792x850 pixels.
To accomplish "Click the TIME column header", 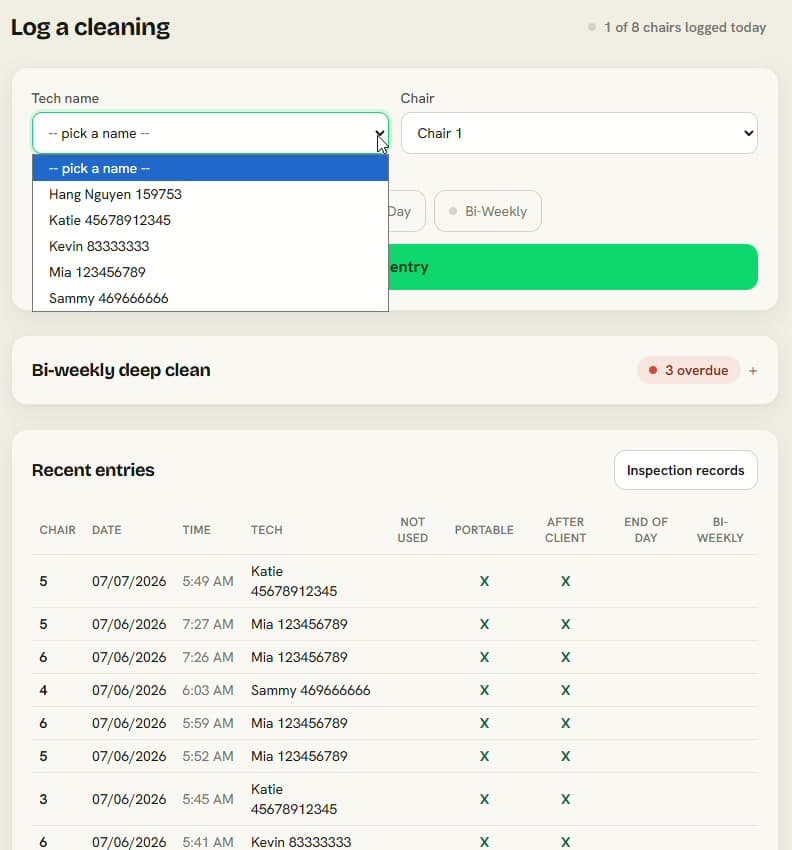I will 196,530.
